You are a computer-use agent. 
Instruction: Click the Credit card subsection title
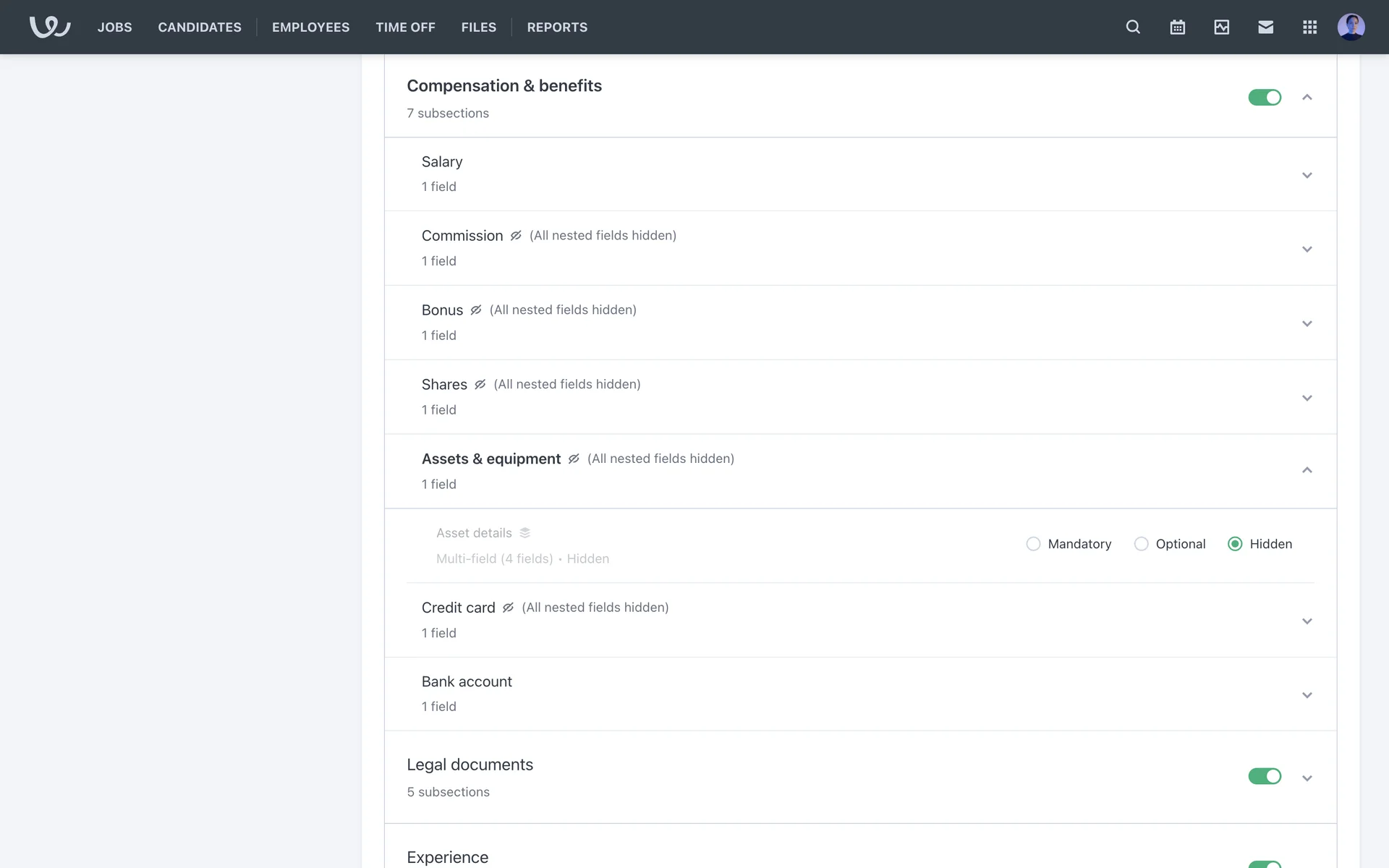pyautogui.click(x=458, y=608)
